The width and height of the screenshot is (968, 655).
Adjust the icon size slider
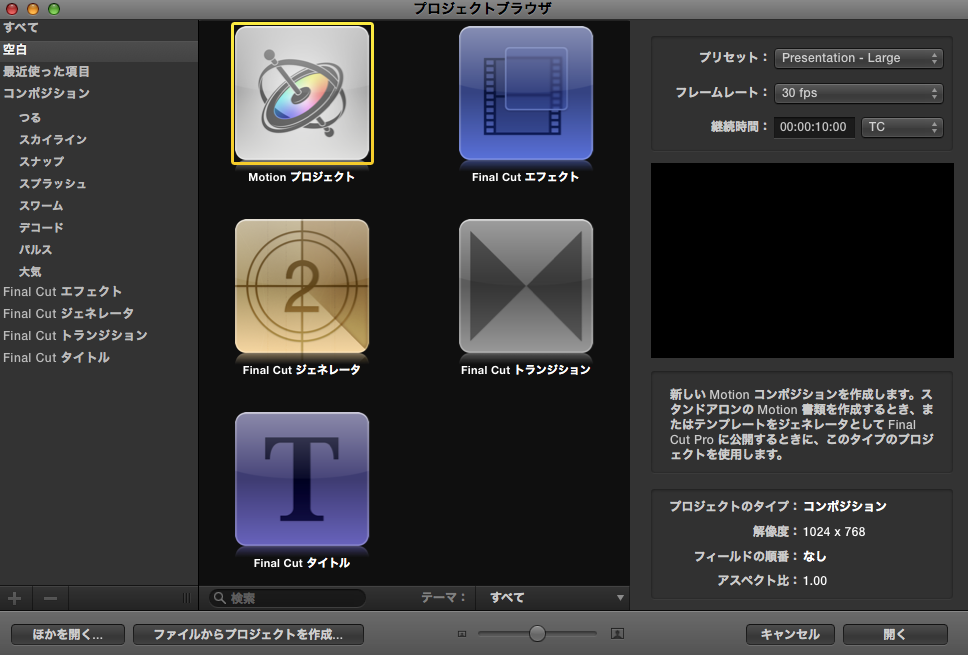(537, 633)
